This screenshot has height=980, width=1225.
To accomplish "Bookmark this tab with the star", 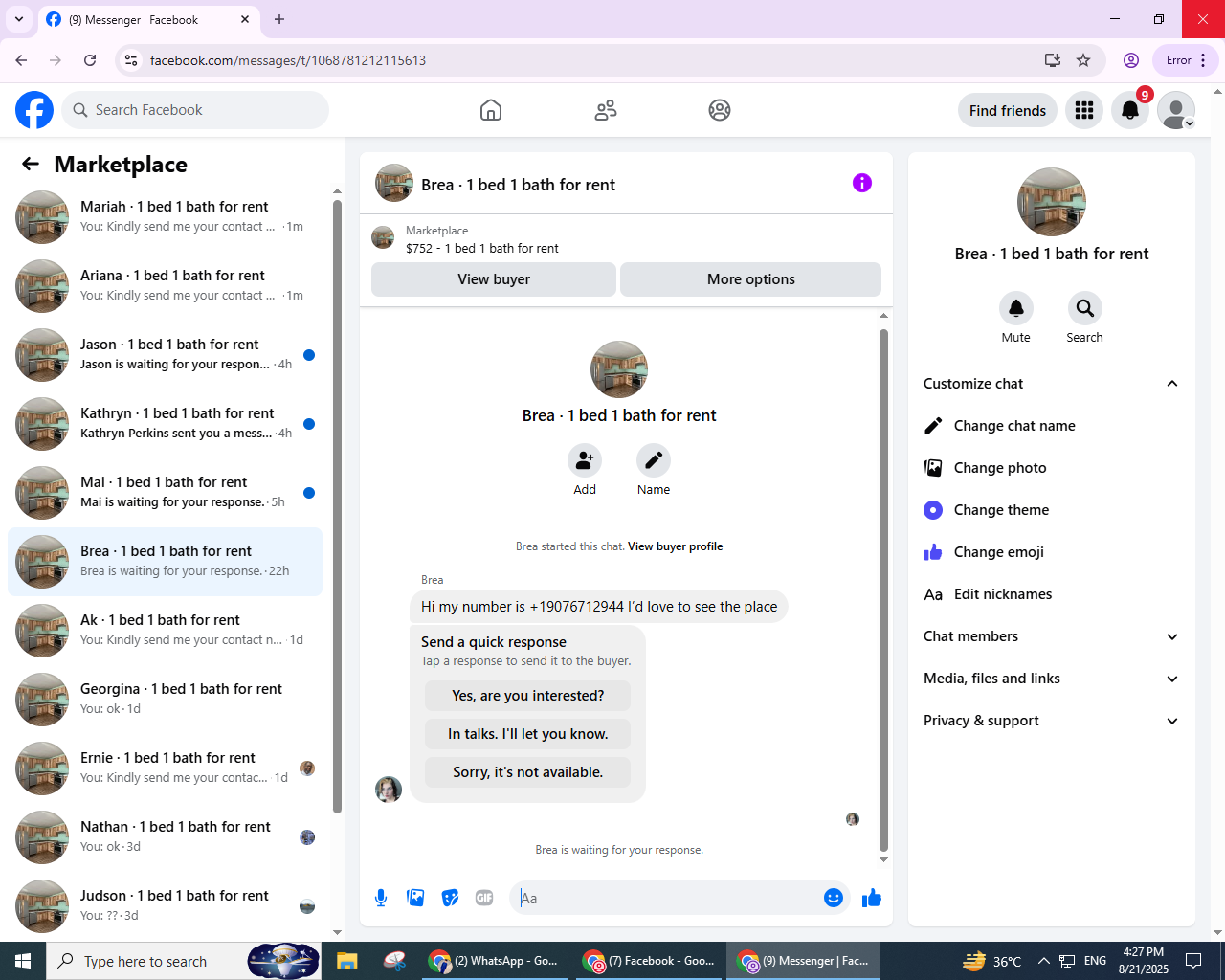I will click(1083, 60).
